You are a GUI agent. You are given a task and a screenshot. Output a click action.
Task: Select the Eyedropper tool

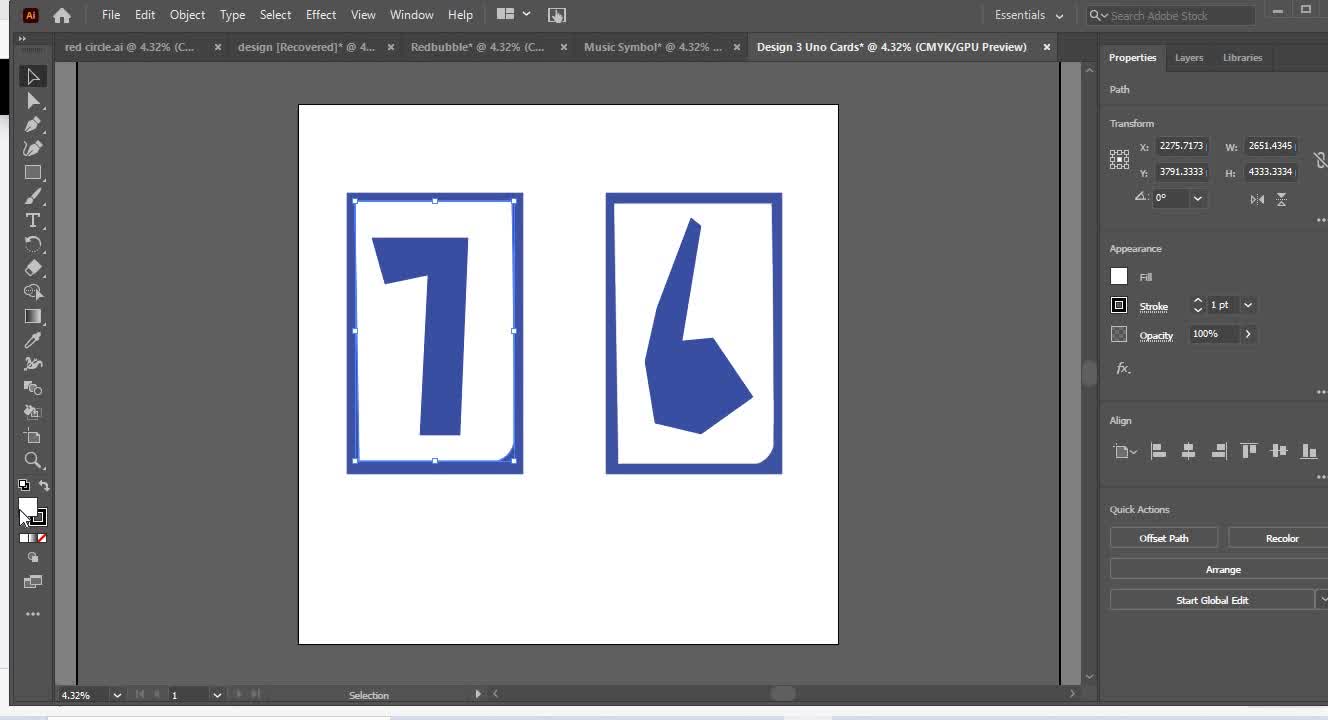click(33, 341)
